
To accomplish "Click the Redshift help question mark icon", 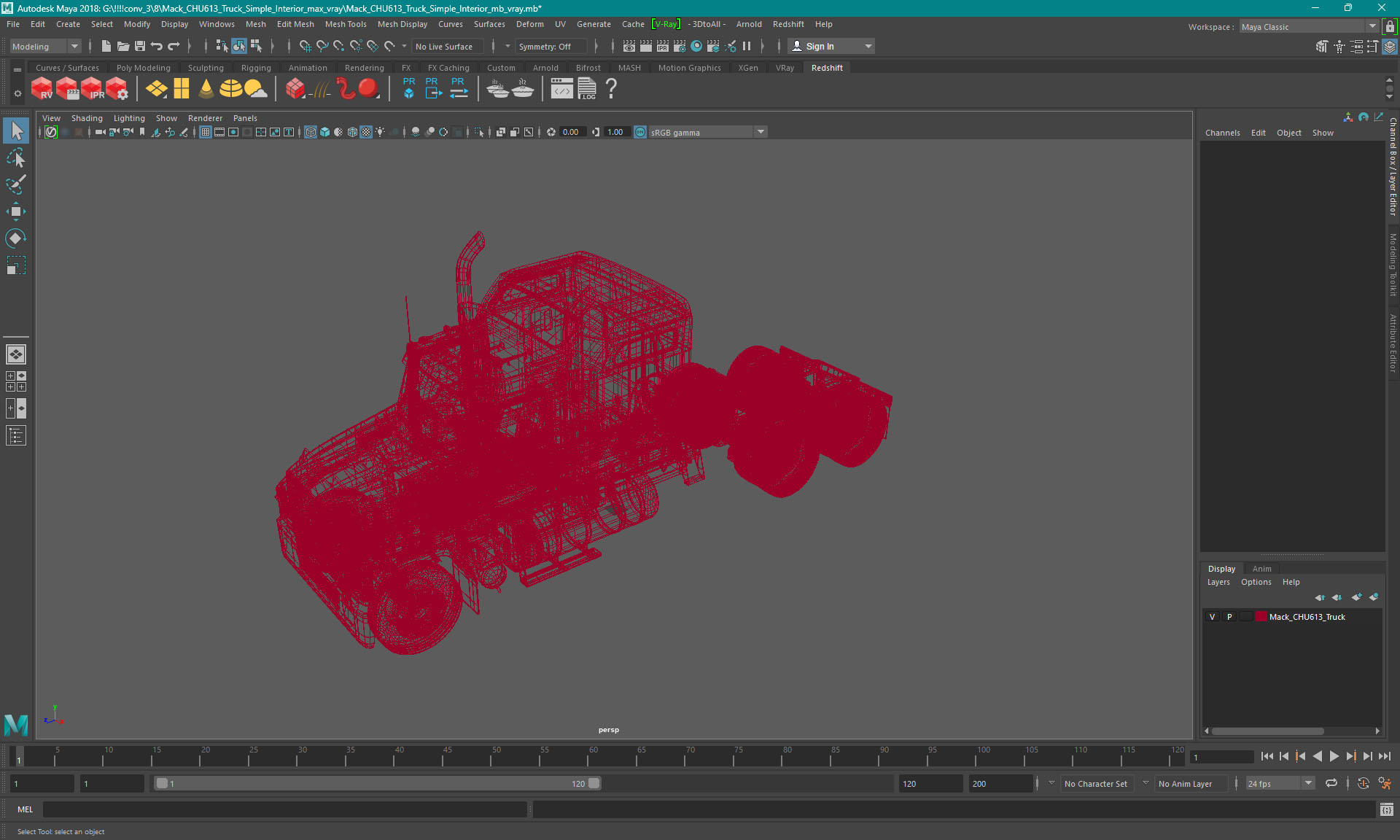I will [611, 89].
